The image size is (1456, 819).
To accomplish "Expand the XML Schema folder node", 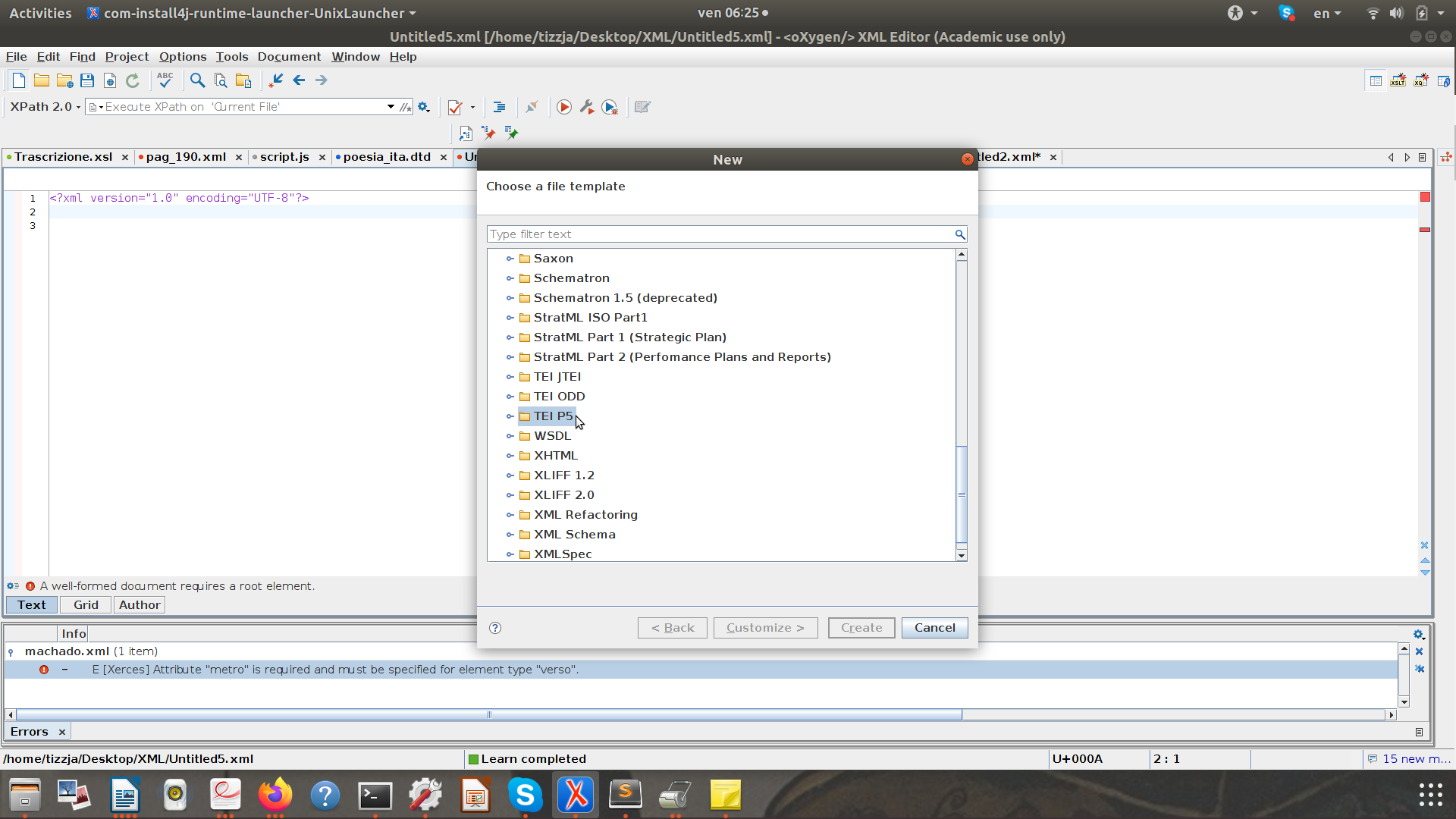I will [x=510, y=535].
